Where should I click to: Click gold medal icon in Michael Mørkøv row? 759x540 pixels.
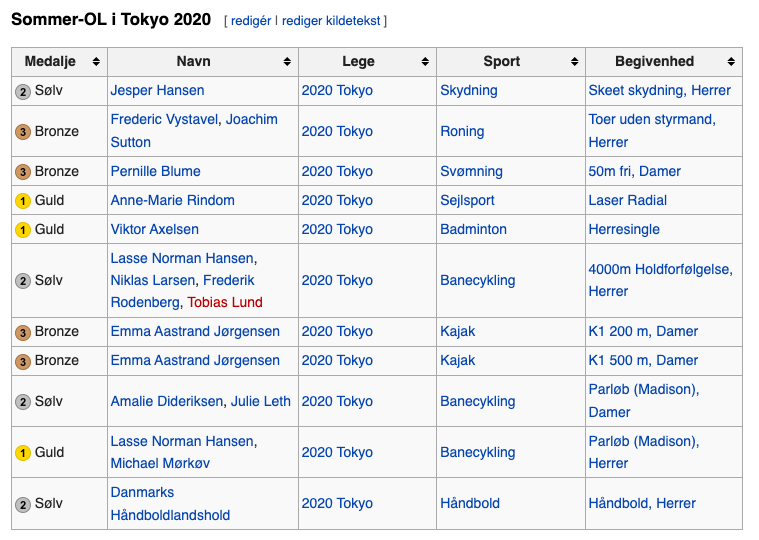[x=23, y=453]
